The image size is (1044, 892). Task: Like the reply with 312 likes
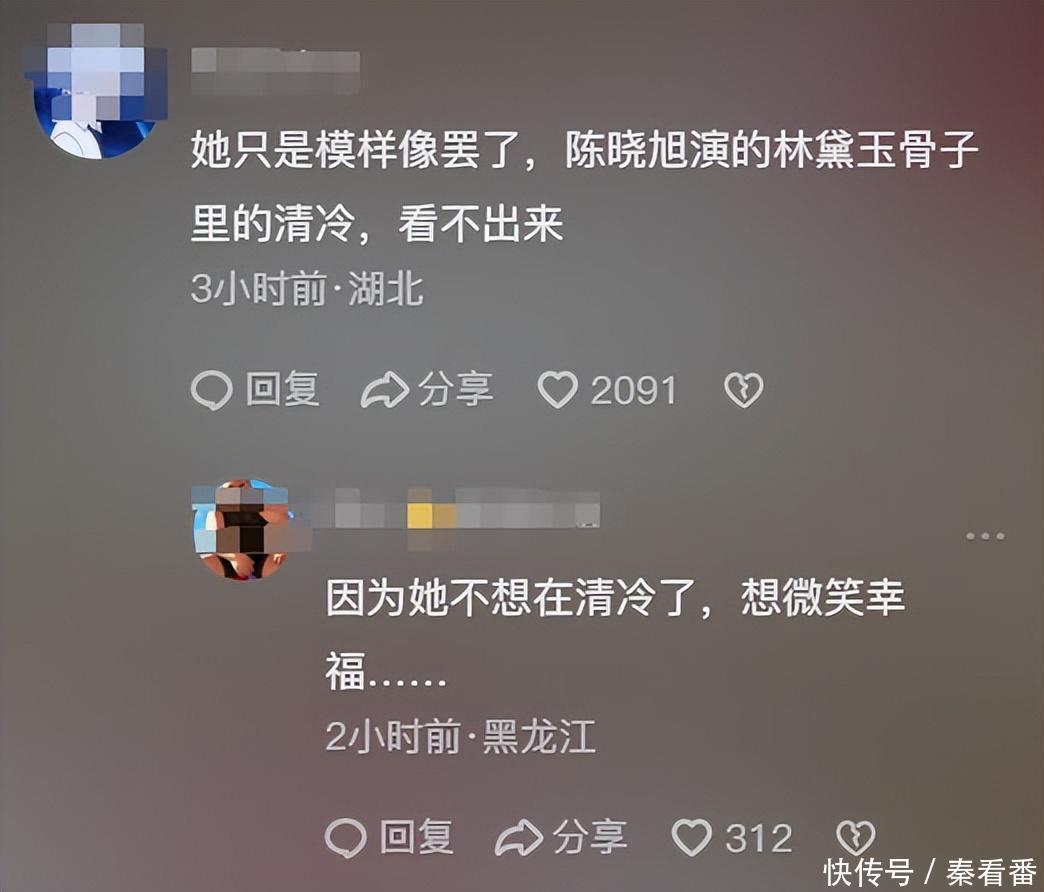(x=692, y=837)
